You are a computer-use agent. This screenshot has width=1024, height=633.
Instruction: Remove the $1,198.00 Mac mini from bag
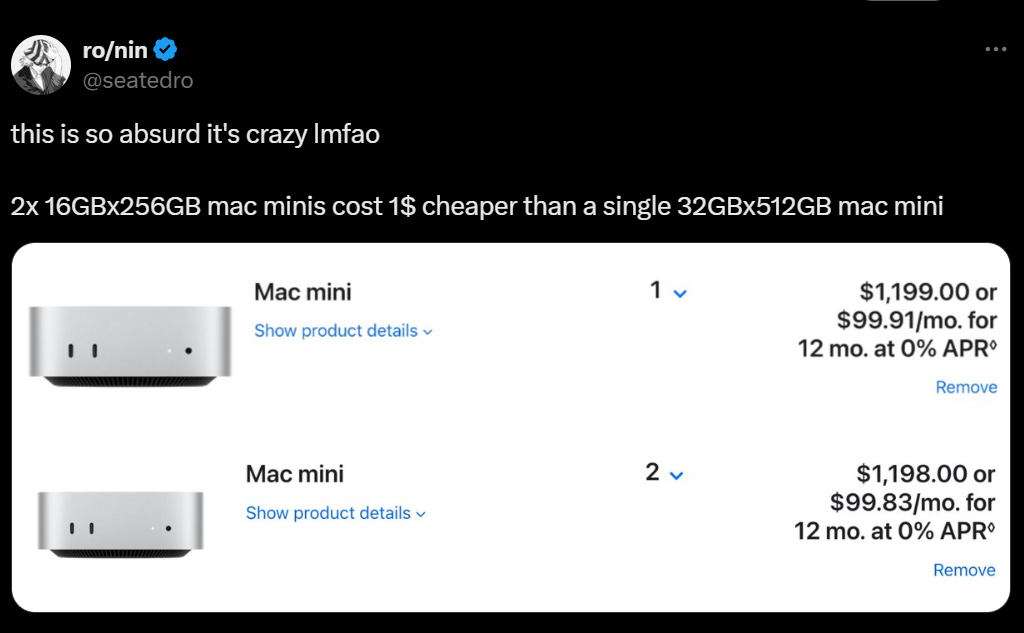[x=964, y=570]
